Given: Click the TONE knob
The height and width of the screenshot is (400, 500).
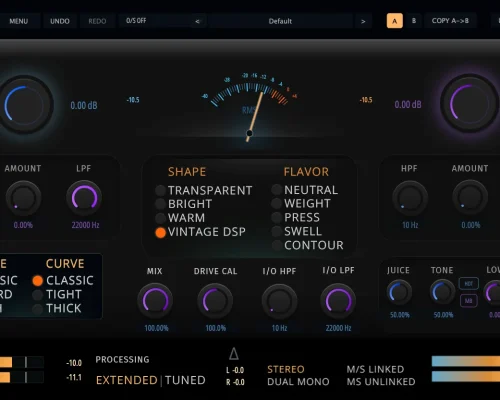Looking at the screenshot, I should pos(442,292).
